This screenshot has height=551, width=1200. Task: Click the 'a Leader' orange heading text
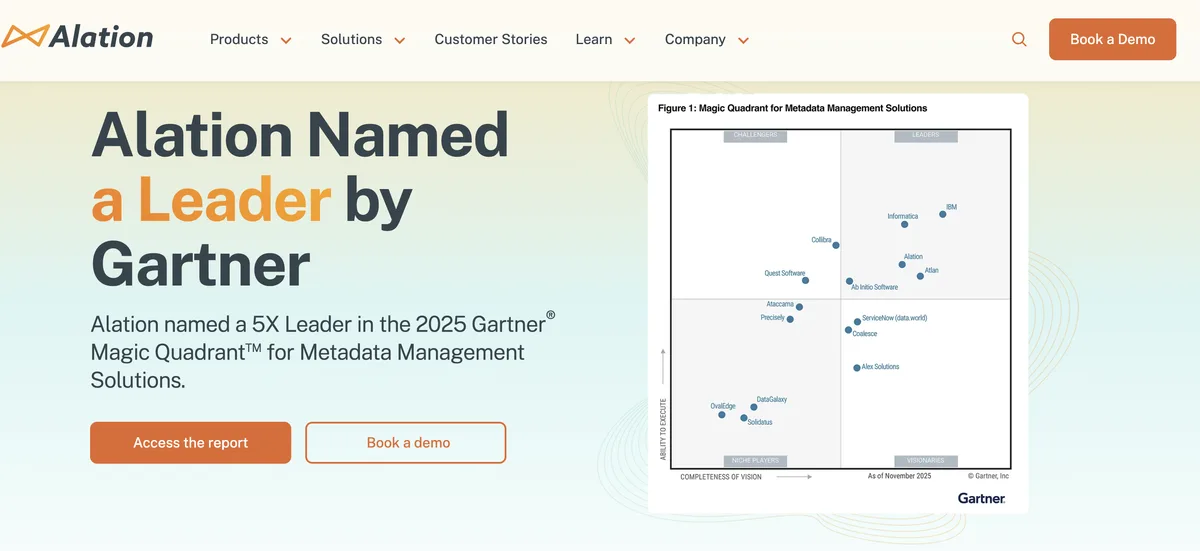coord(211,198)
